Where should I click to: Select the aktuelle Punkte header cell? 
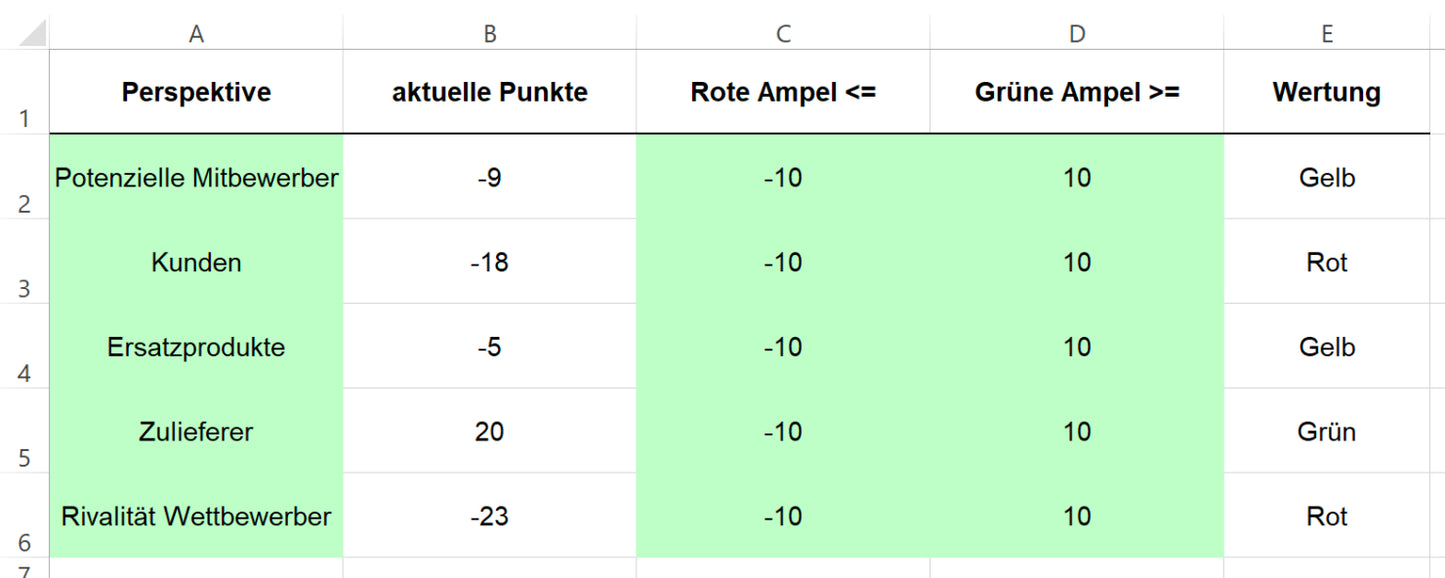pyautogui.click(x=489, y=92)
